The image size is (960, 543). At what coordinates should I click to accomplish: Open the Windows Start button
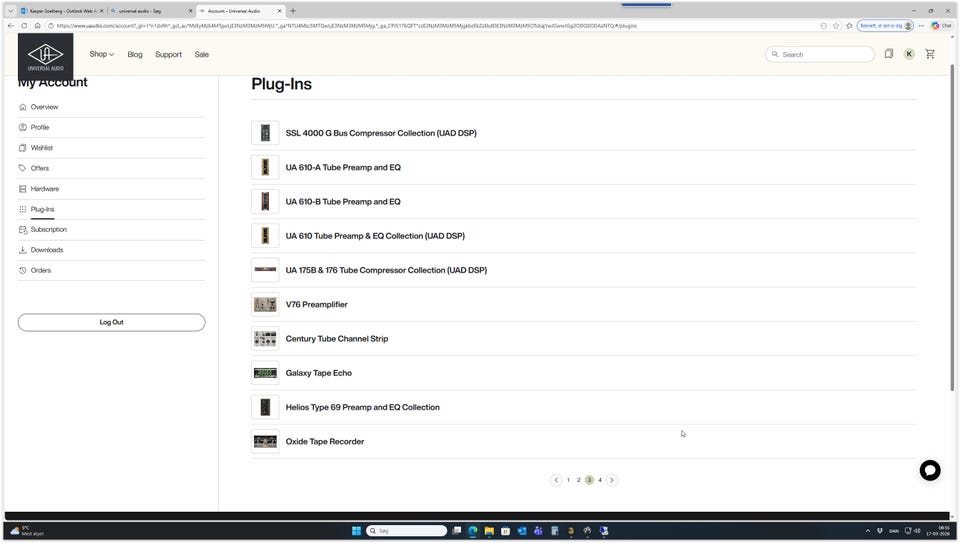356,531
